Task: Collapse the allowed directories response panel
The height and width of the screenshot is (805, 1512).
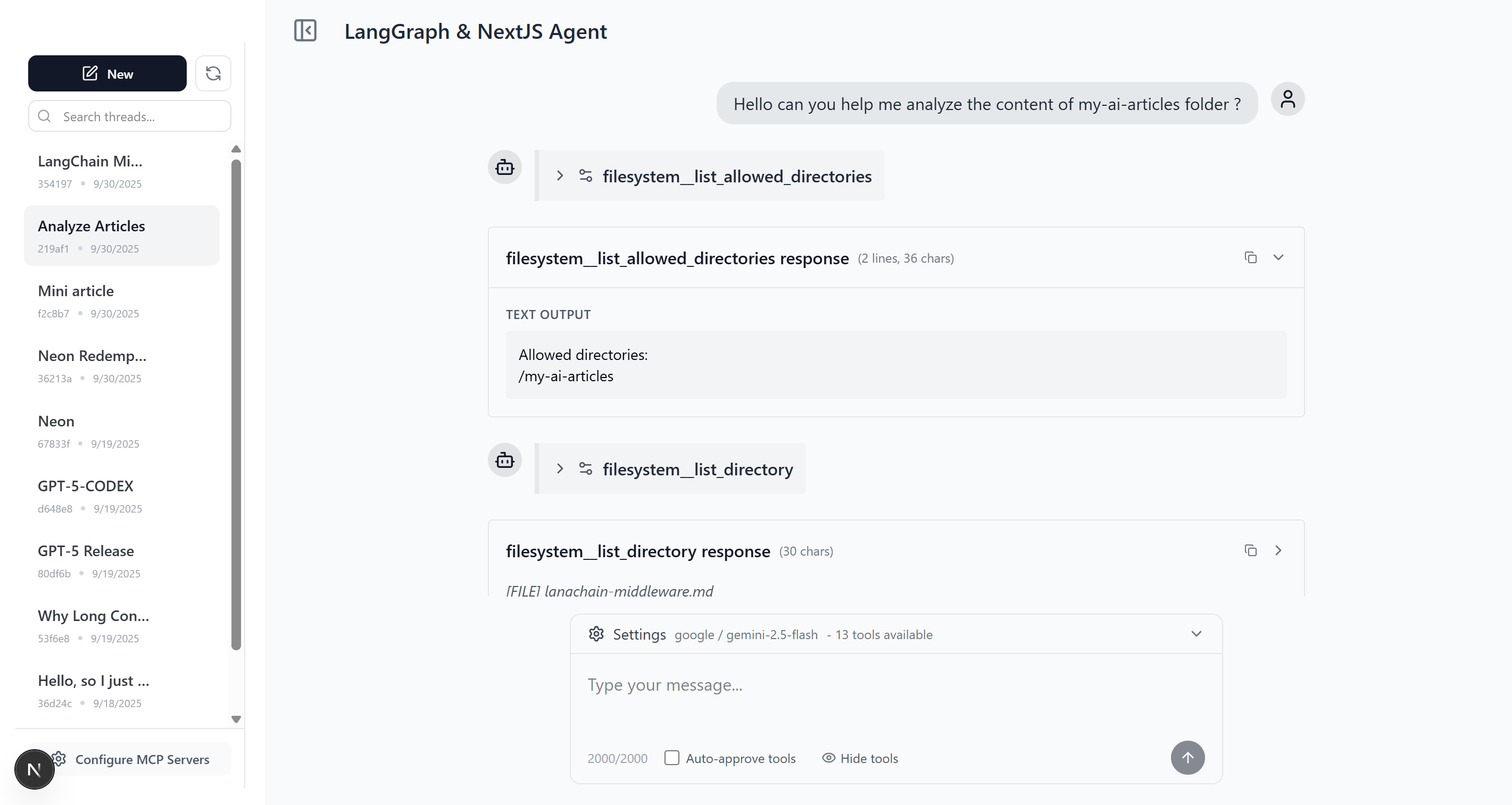Action: point(1279,257)
